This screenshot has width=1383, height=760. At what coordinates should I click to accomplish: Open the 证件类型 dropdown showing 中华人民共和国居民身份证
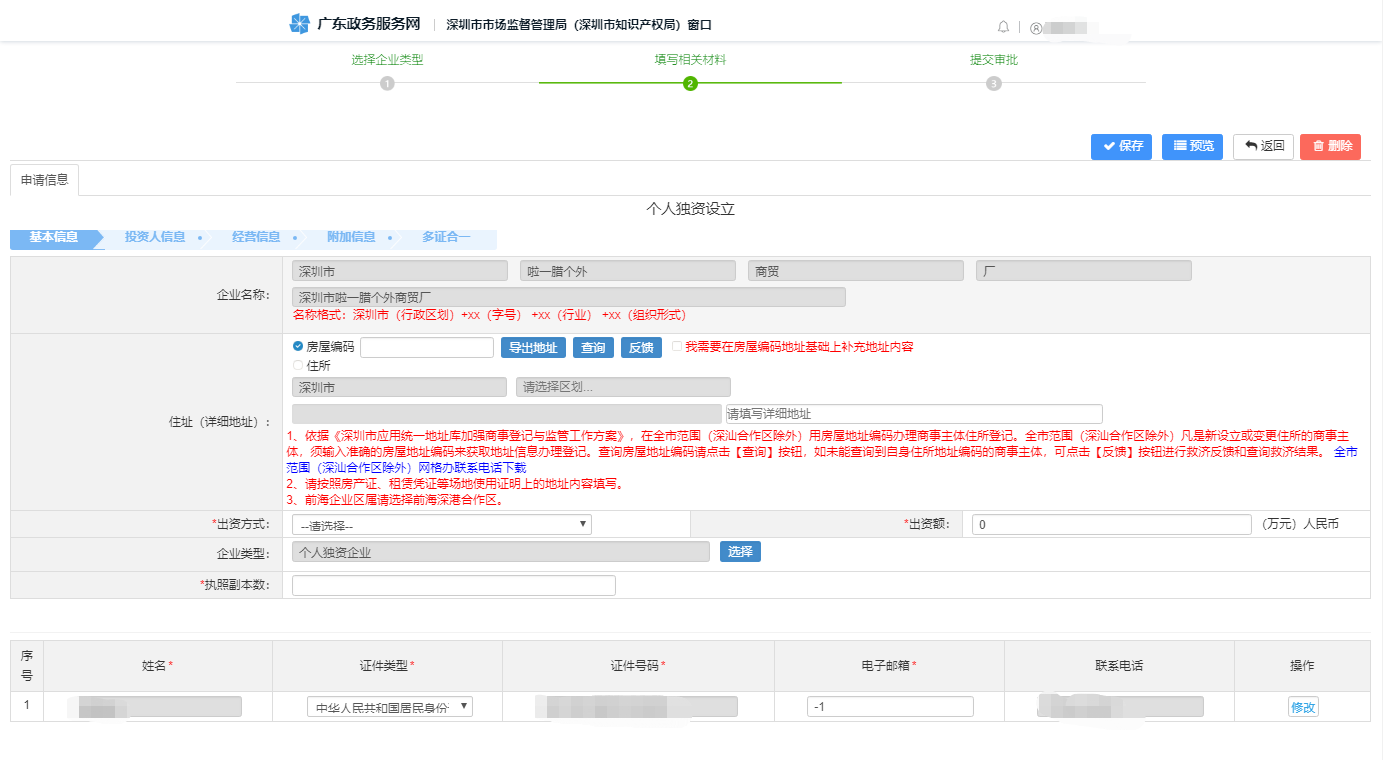pyautogui.click(x=387, y=705)
